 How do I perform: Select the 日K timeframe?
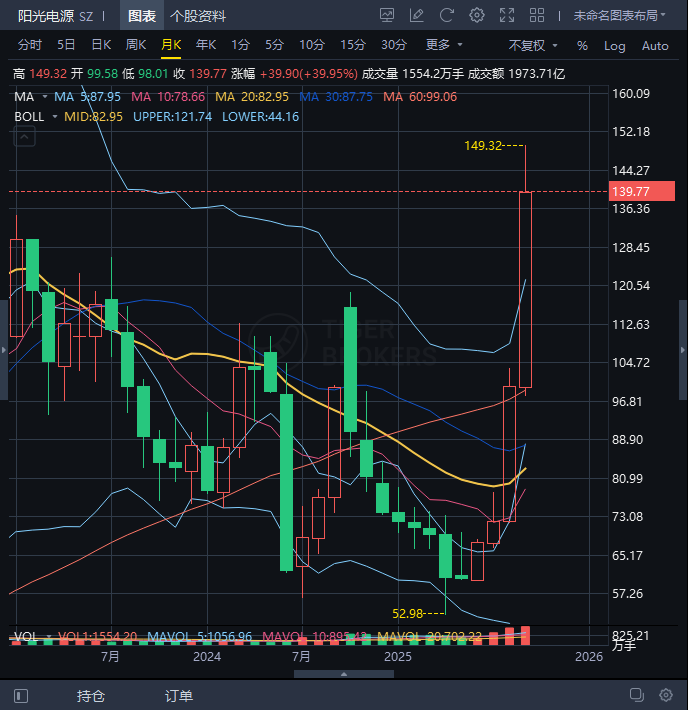pos(101,45)
